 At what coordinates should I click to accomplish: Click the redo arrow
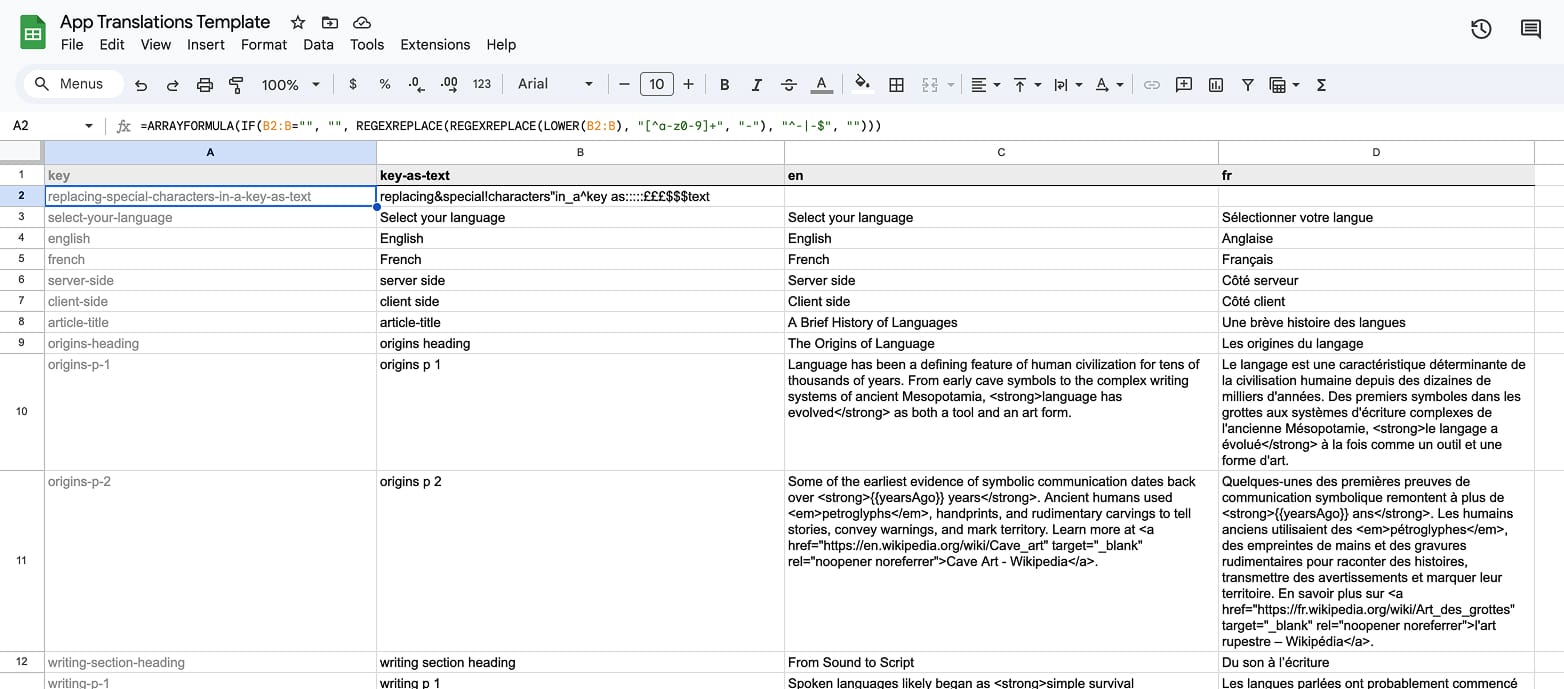(173, 85)
